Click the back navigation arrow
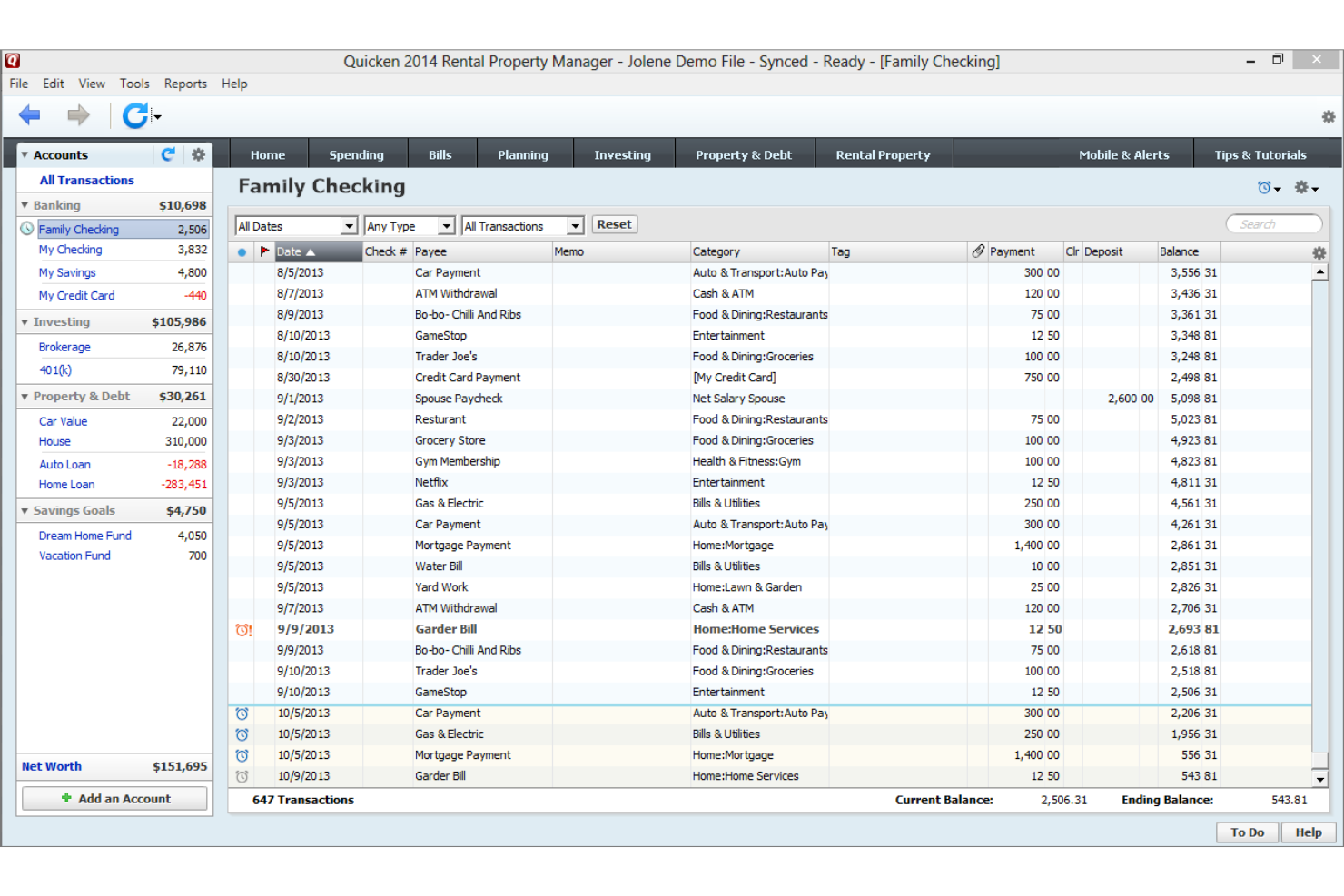Screen dimensions: 1344x896 click(x=28, y=115)
